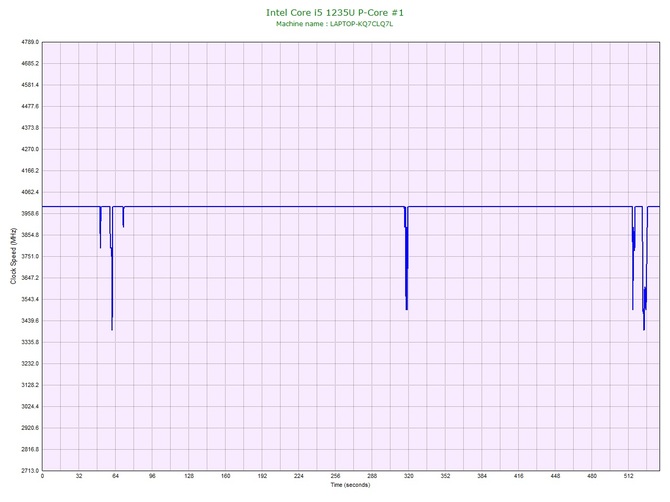Click the 224 tick on time axis

tap(299, 476)
